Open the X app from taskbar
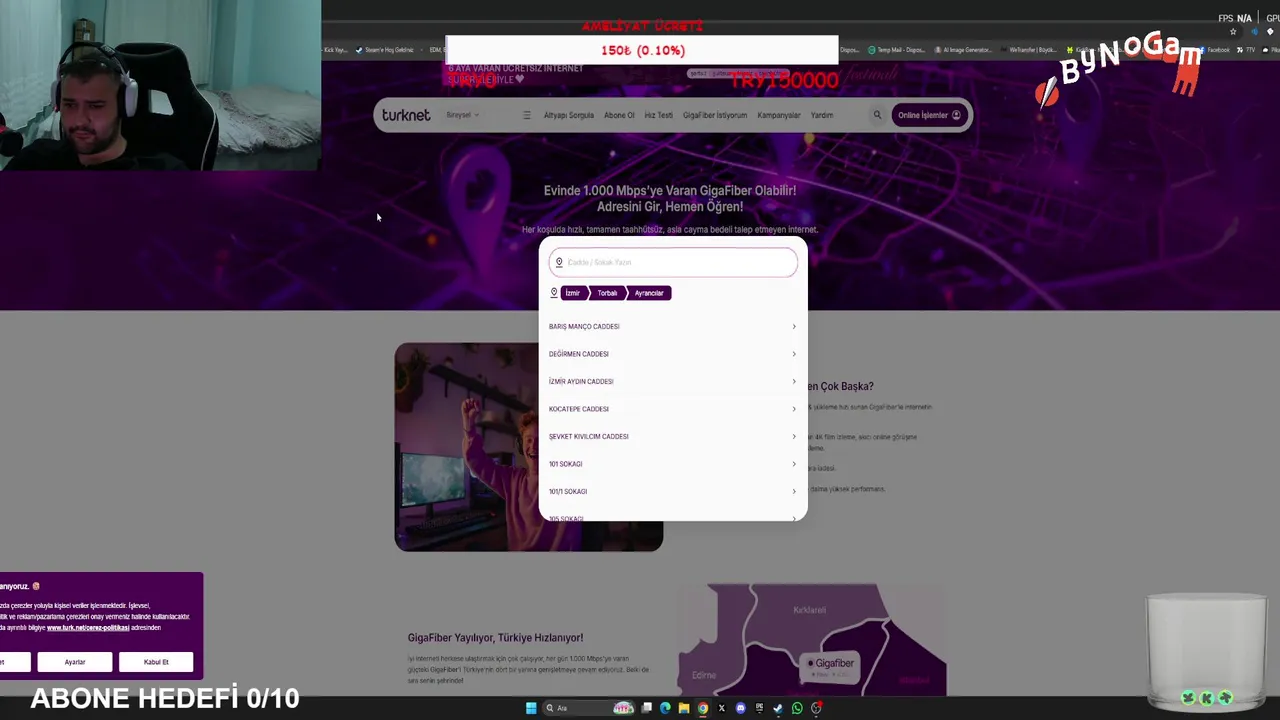Viewport: 1280px width, 720px height. coord(721,708)
